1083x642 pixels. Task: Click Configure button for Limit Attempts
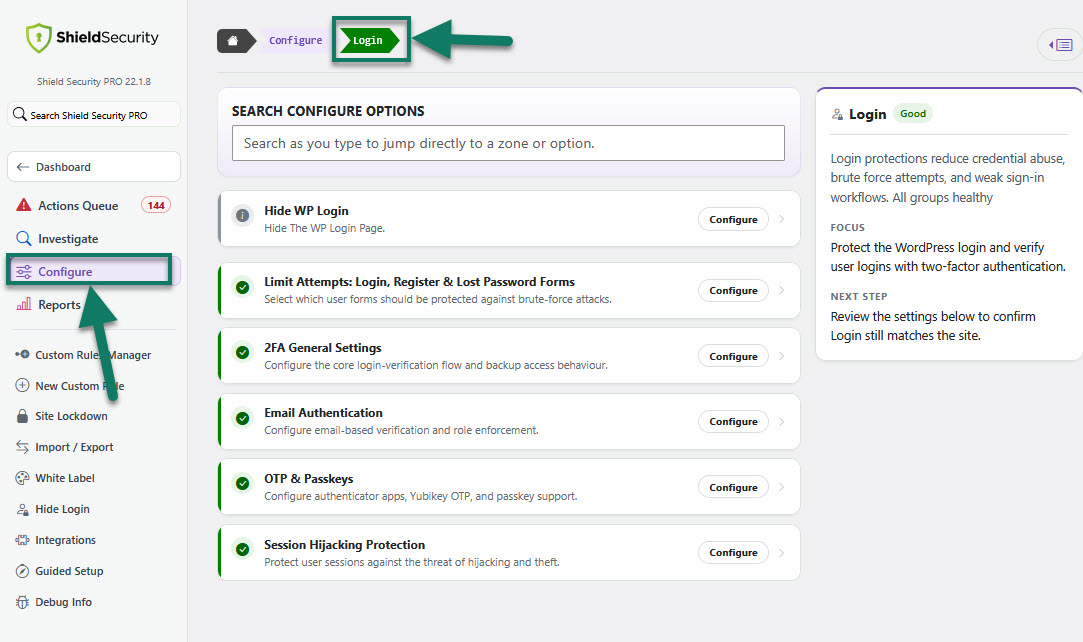pyautogui.click(x=734, y=290)
